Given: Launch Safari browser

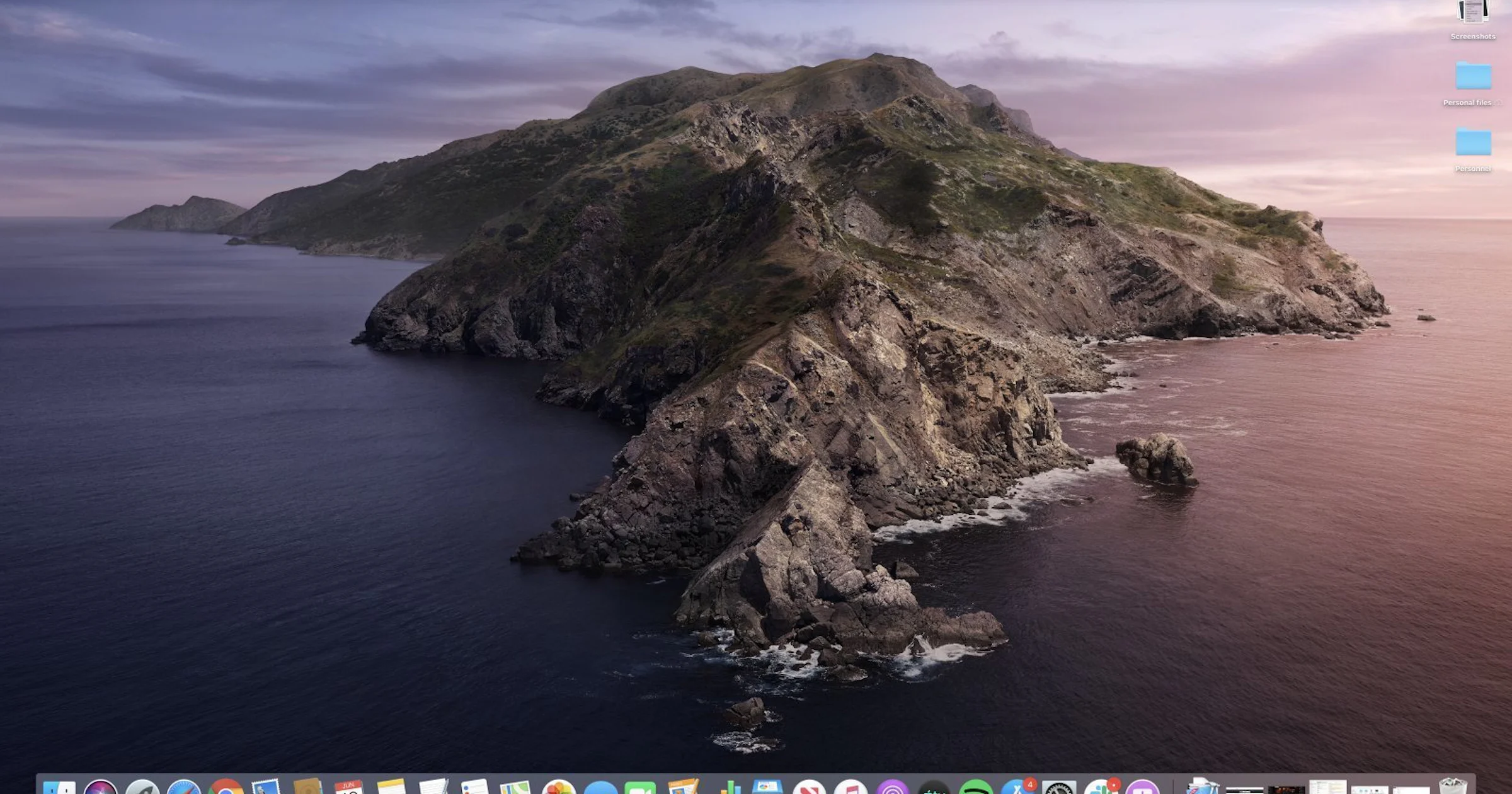Looking at the screenshot, I should (x=185, y=788).
